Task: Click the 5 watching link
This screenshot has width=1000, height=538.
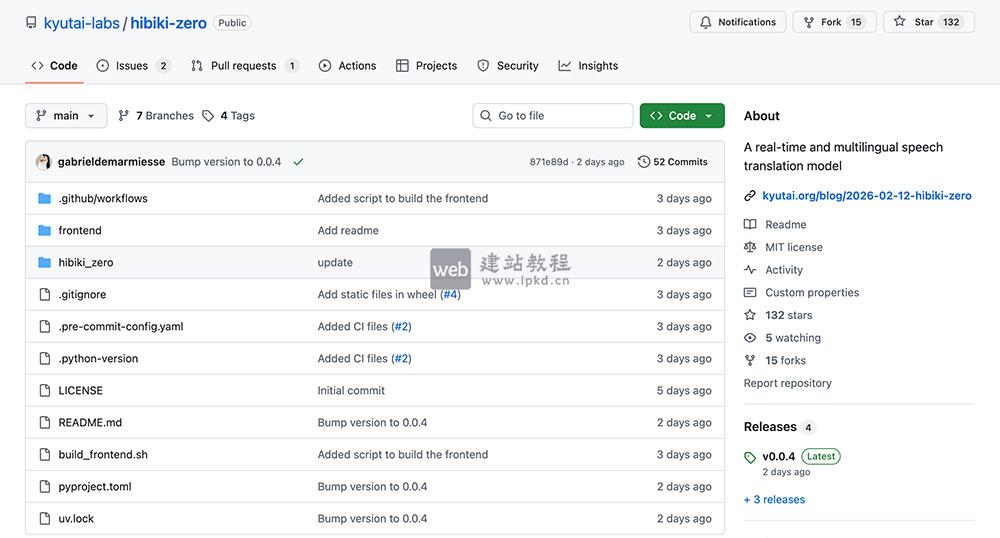Action: (x=792, y=338)
